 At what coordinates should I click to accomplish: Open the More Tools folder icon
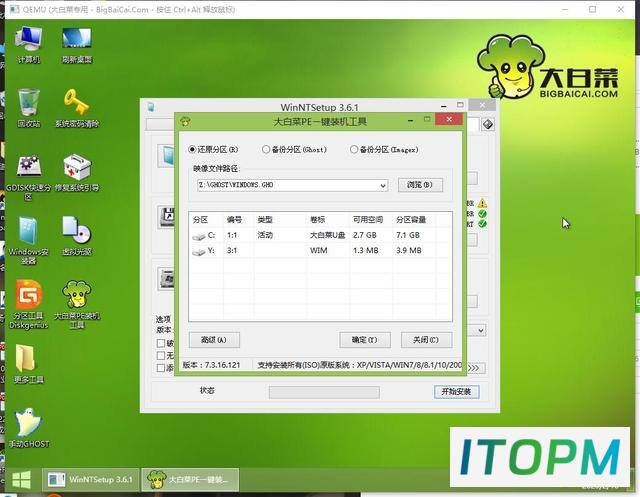[28, 364]
